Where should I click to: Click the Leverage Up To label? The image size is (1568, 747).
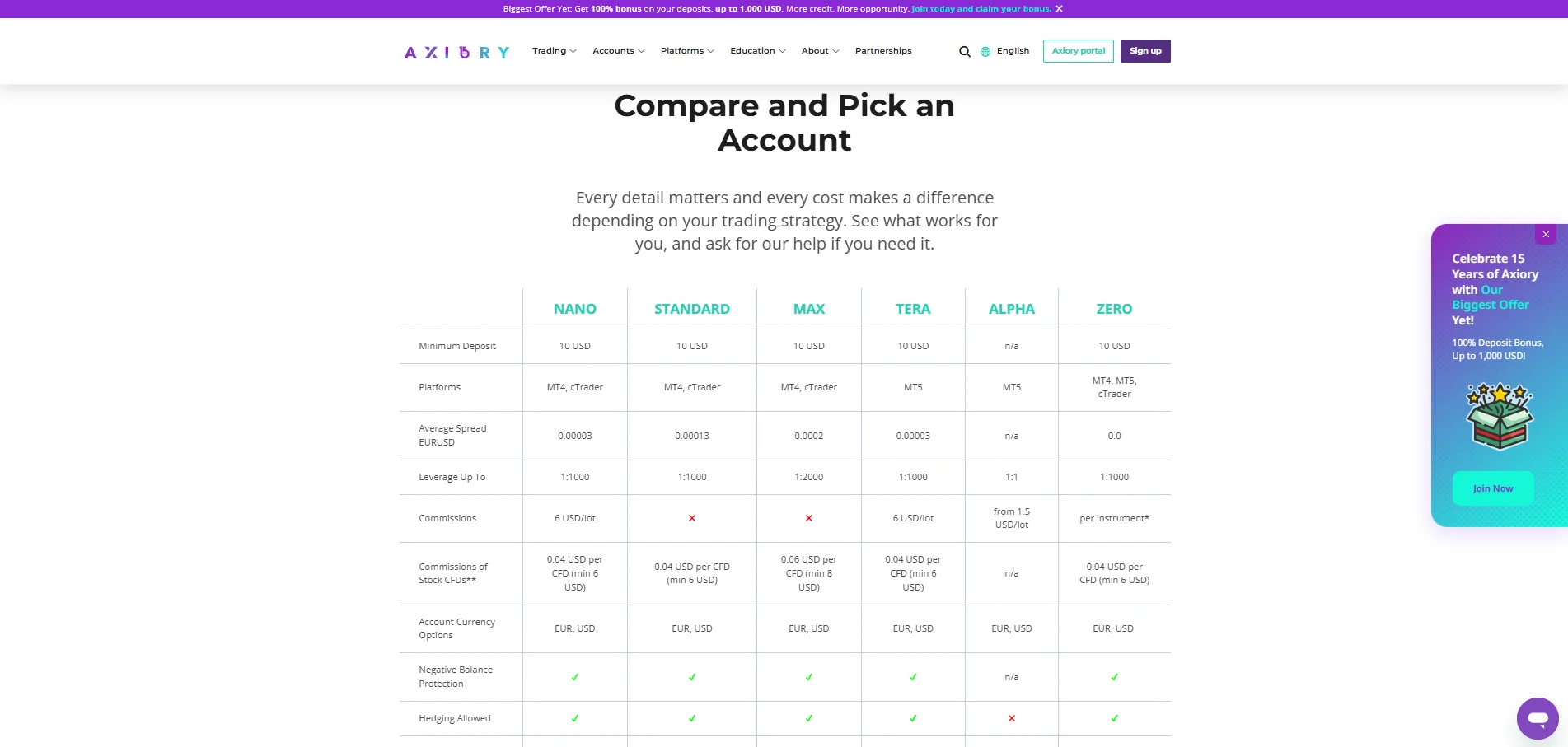pos(452,477)
